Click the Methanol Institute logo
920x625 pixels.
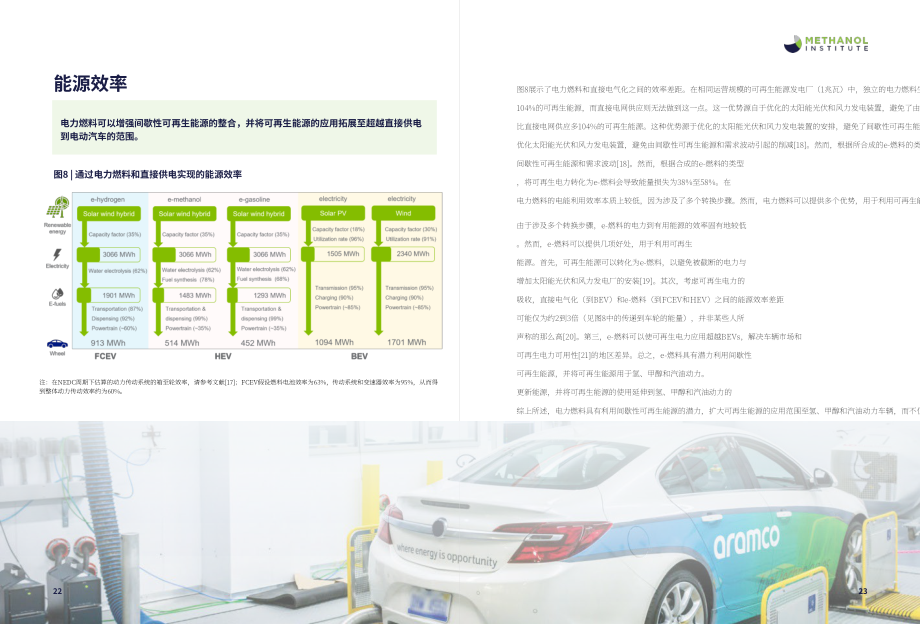(826, 43)
